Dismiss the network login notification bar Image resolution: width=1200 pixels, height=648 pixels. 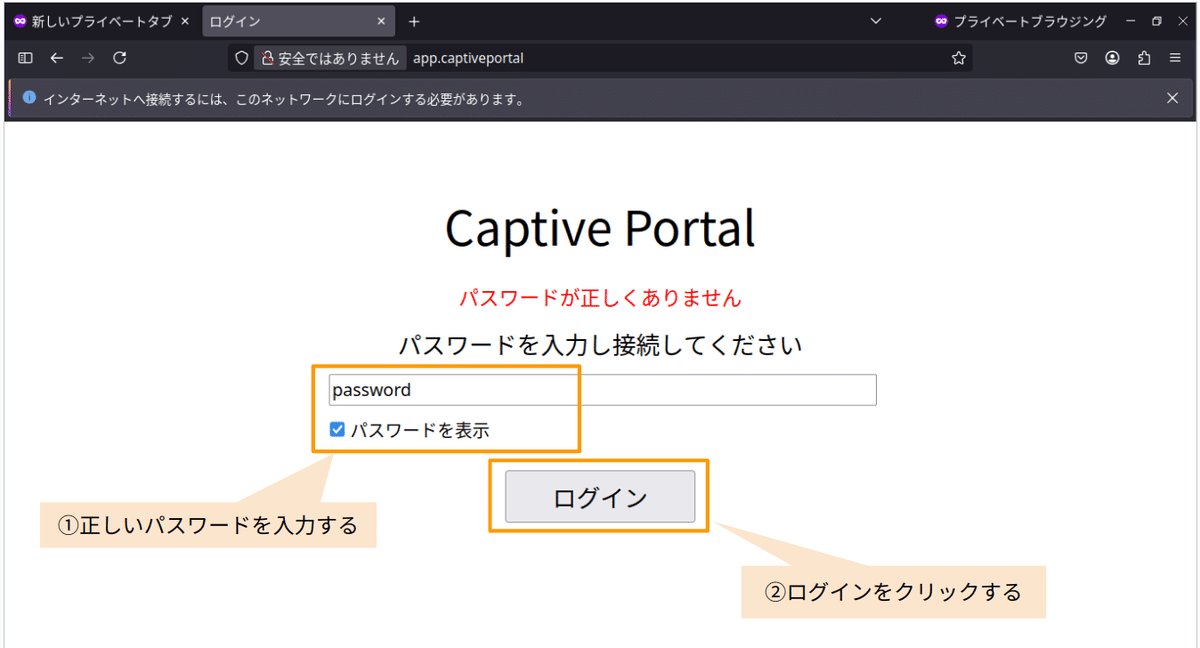coord(1171,98)
